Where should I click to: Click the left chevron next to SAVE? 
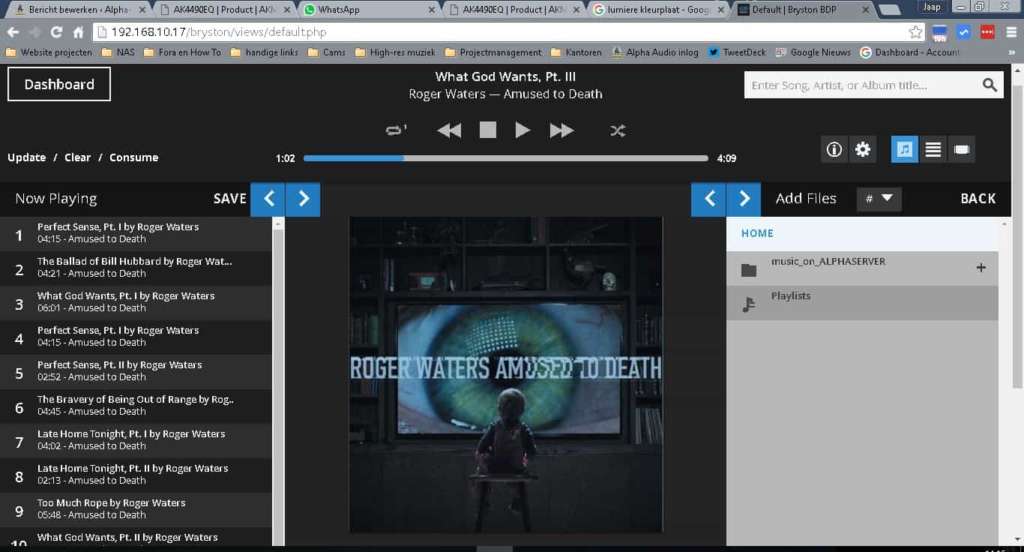click(268, 199)
